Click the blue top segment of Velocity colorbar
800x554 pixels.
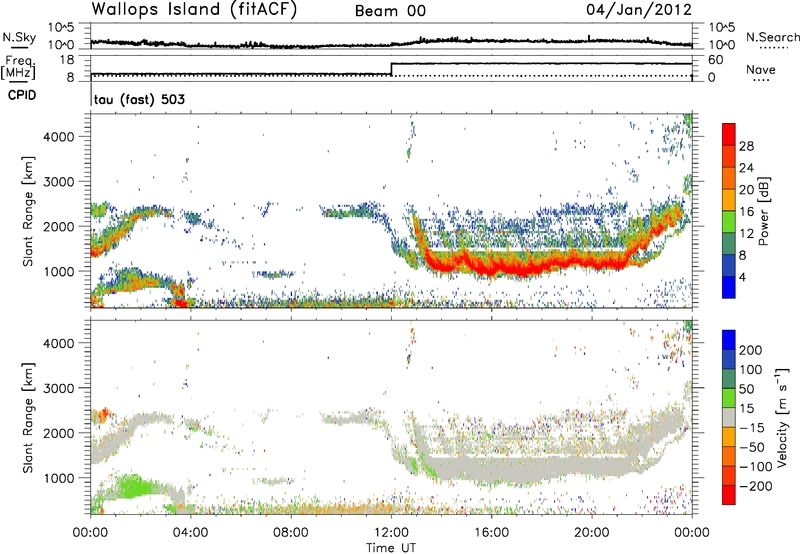(x=729, y=340)
